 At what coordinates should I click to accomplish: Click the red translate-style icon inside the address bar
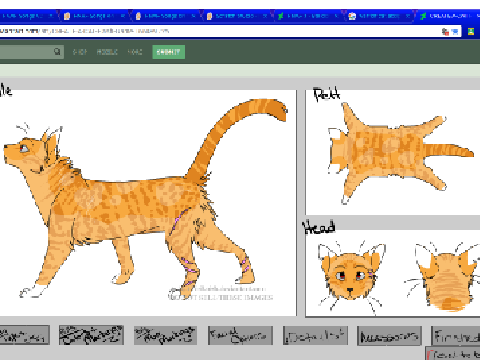(445, 32)
